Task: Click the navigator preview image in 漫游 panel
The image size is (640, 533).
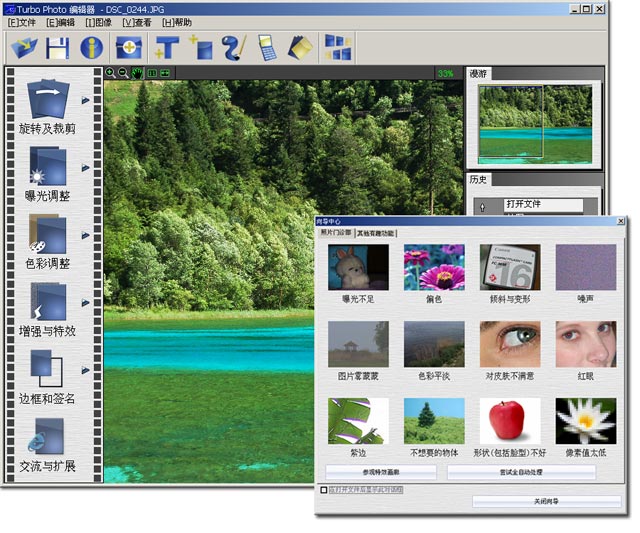Action: pos(535,124)
